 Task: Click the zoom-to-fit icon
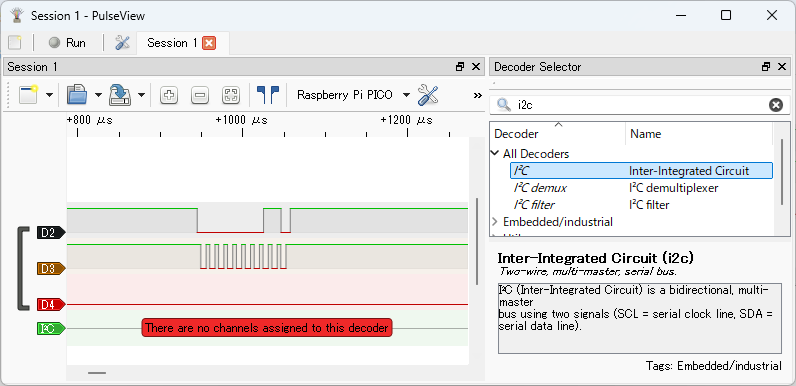tap(231, 95)
